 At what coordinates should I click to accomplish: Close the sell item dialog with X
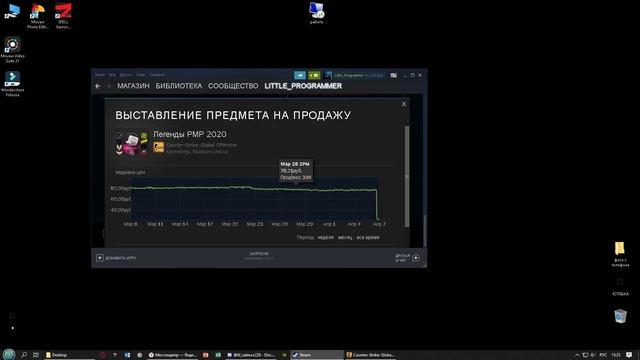tap(404, 104)
